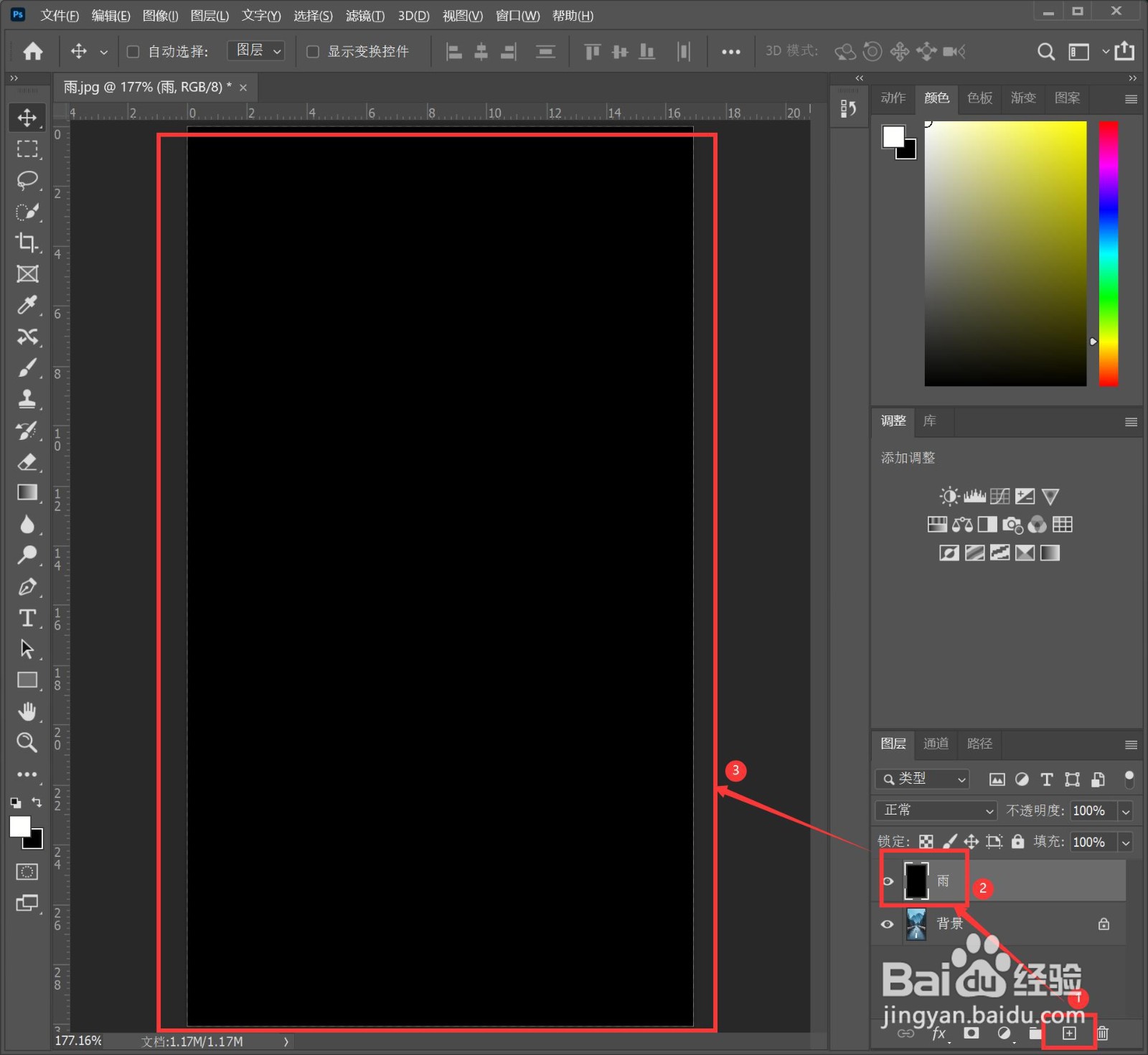The image size is (1148, 1055).
Task: Pick a color in the color field
Action: 1005,253
